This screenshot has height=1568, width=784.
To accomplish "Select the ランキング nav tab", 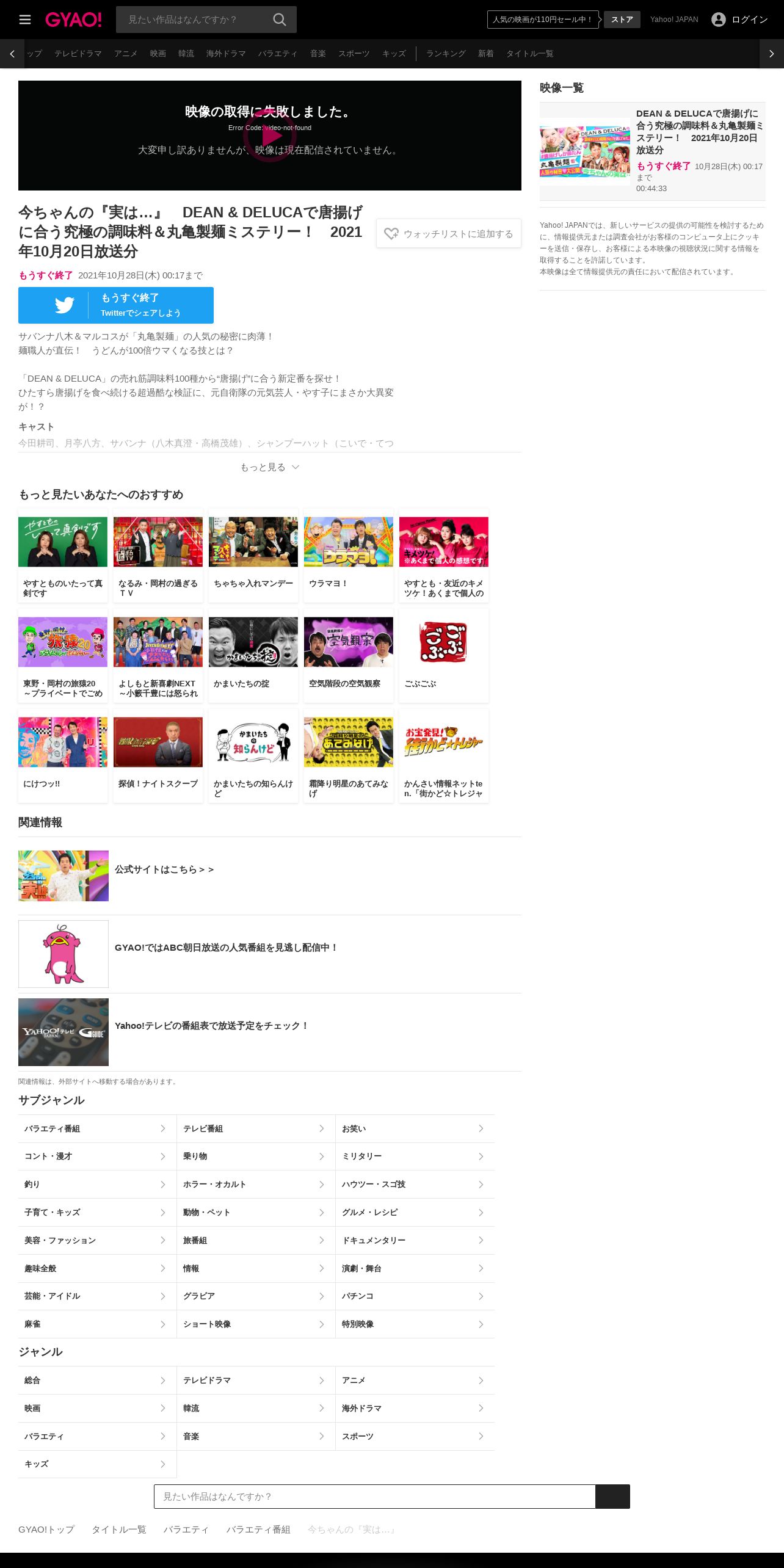I will click(x=446, y=54).
